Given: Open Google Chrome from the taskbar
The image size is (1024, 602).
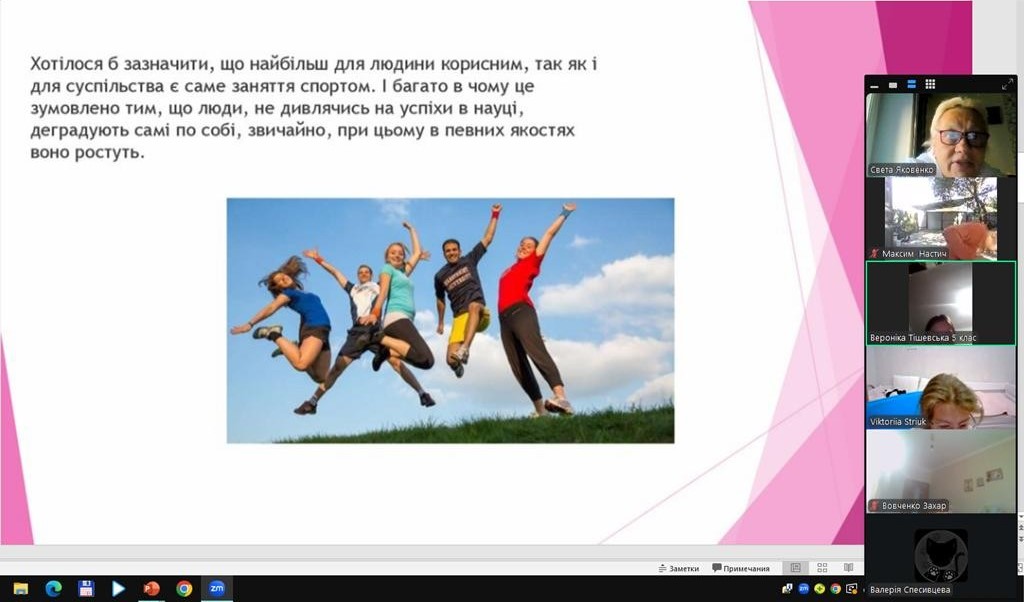Looking at the screenshot, I should (x=184, y=589).
